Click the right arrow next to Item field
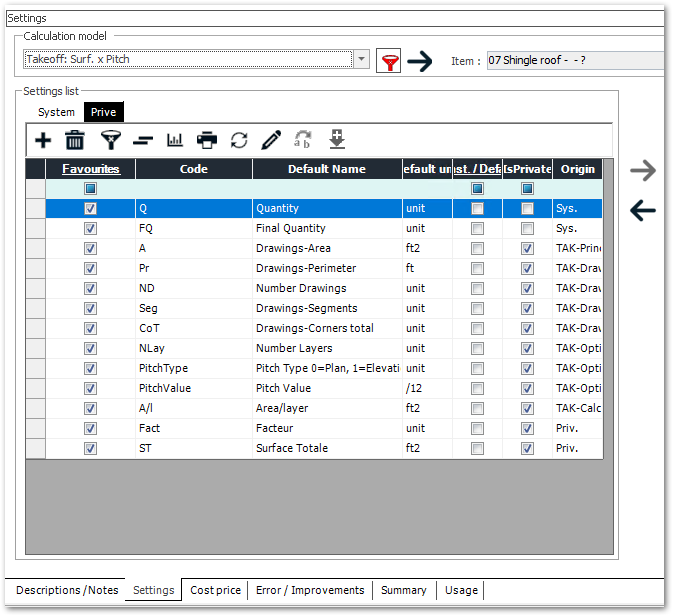Image resolution: width=673 pixels, height=616 pixels. [420, 61]
